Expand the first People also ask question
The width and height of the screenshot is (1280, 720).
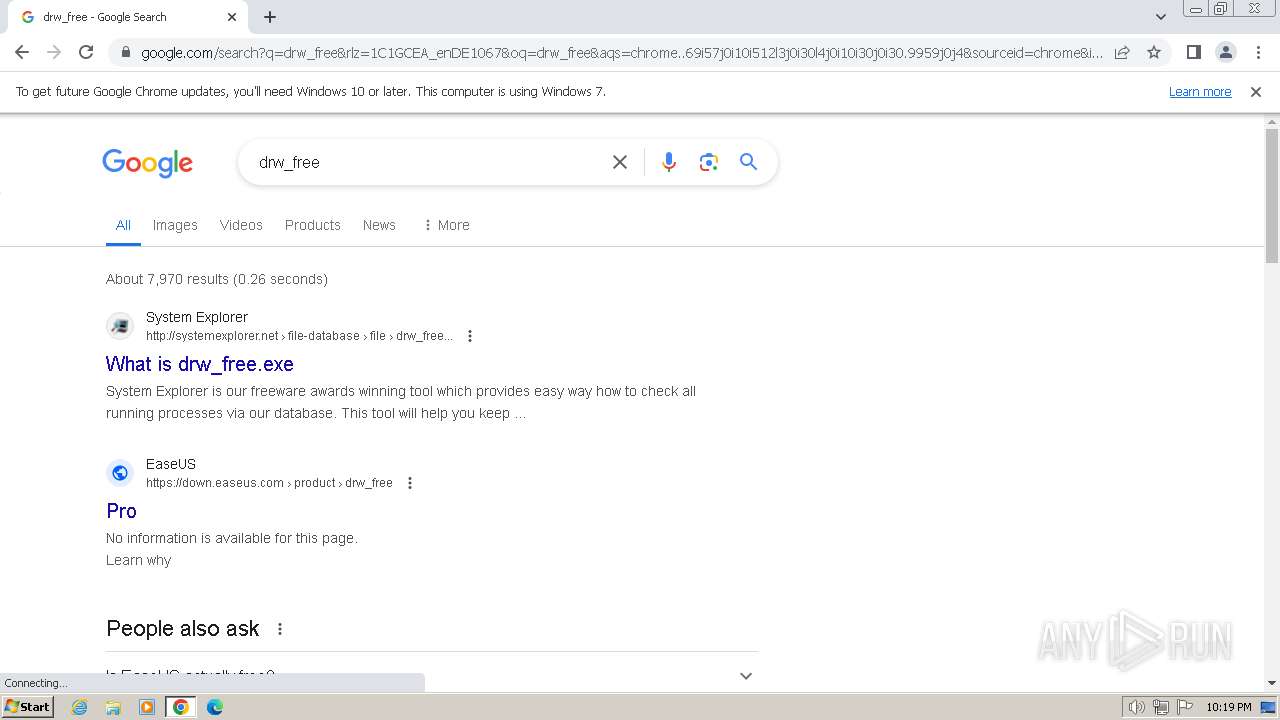[x=432, y=675]
